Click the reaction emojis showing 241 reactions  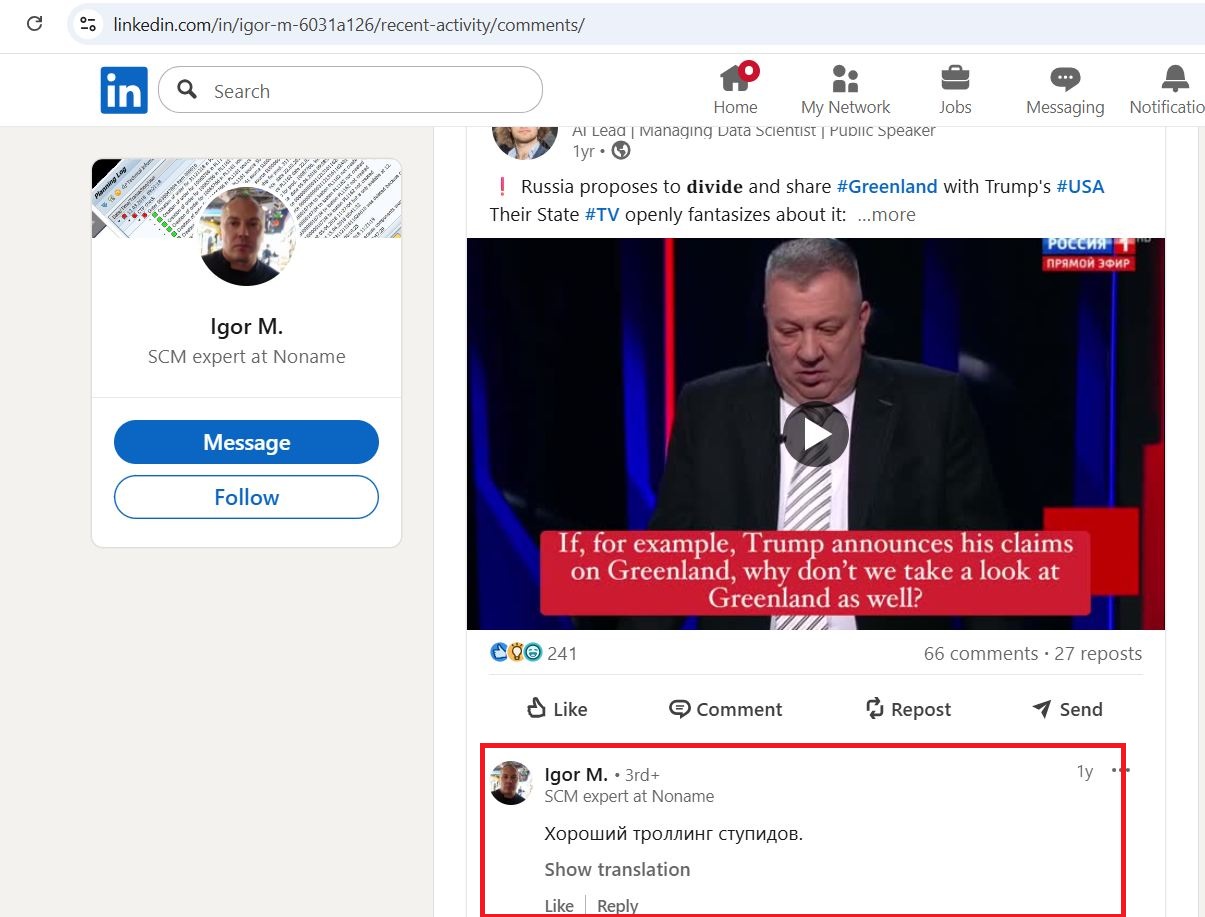[x=515, y=652]
